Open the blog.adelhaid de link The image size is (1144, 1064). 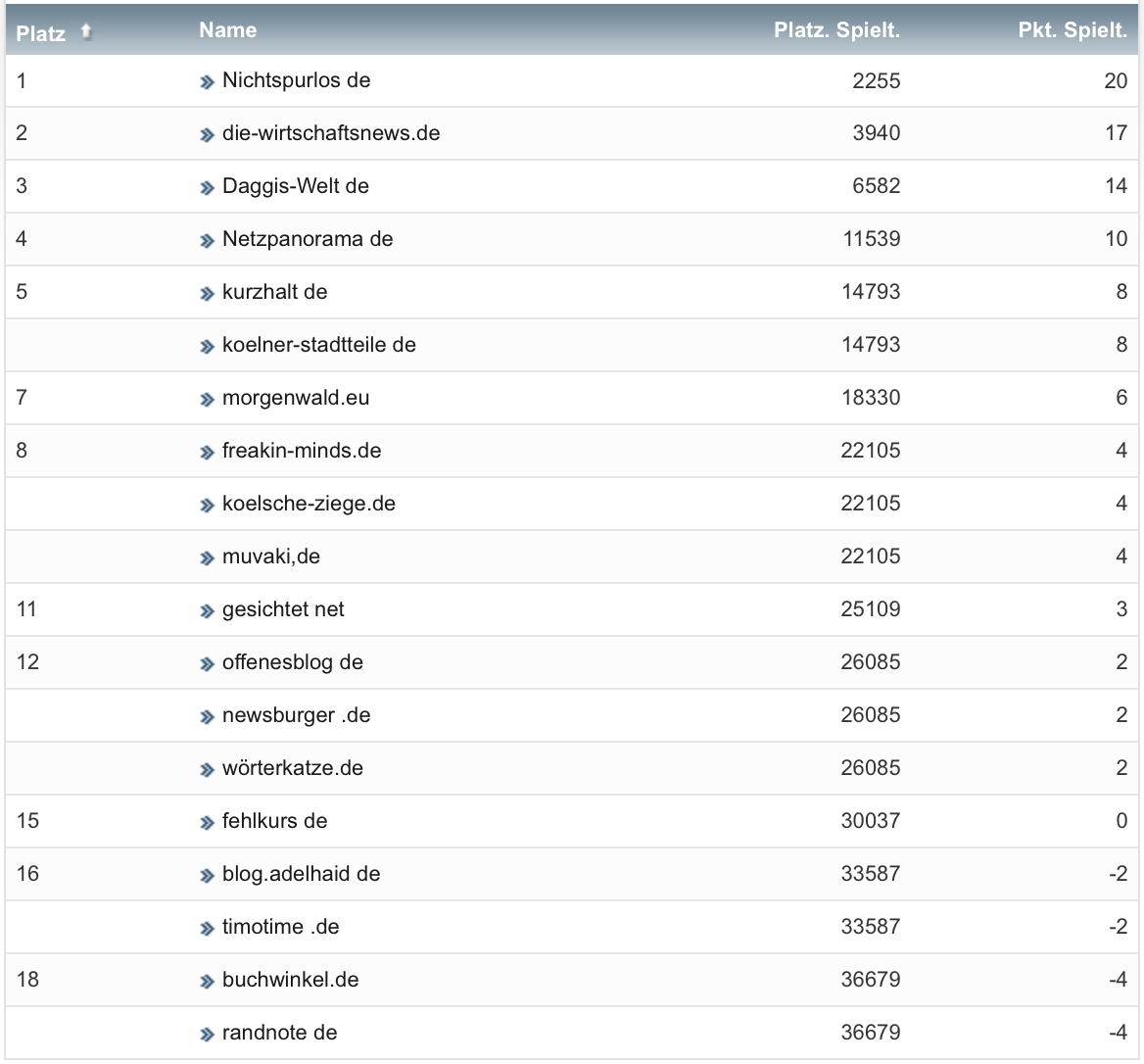302,874
